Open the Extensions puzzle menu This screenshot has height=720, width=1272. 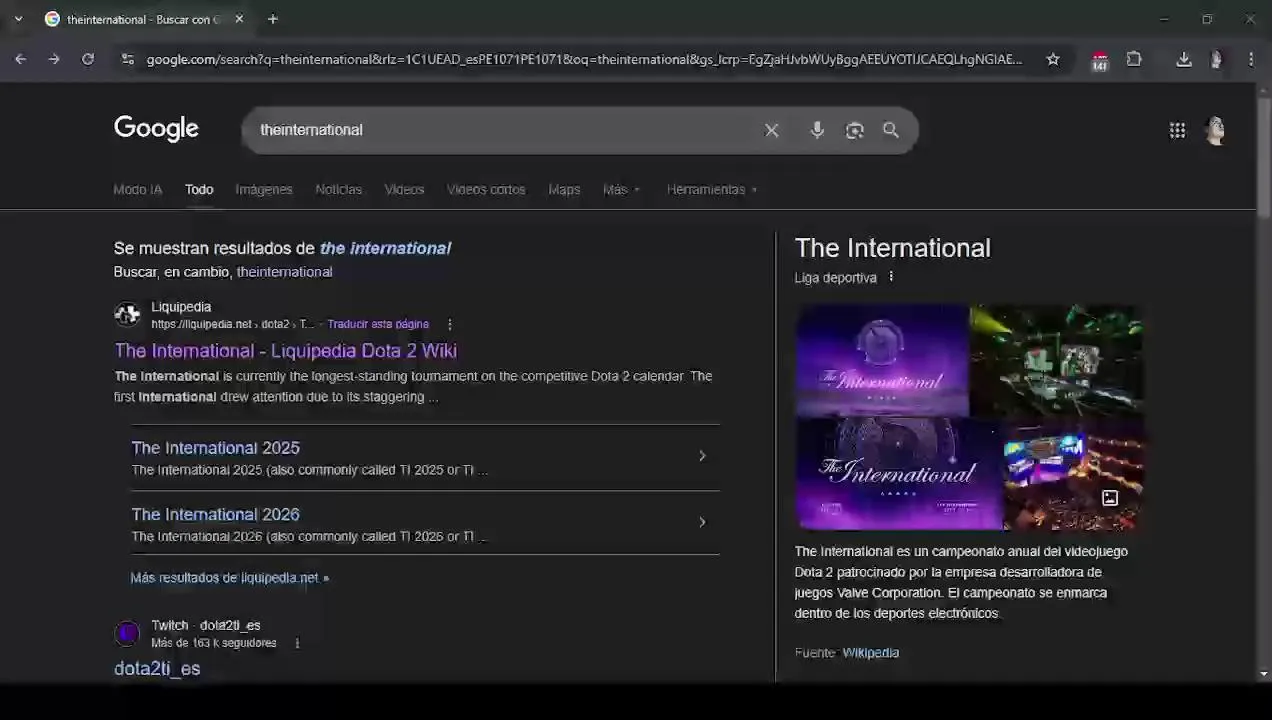[1134, 59]
